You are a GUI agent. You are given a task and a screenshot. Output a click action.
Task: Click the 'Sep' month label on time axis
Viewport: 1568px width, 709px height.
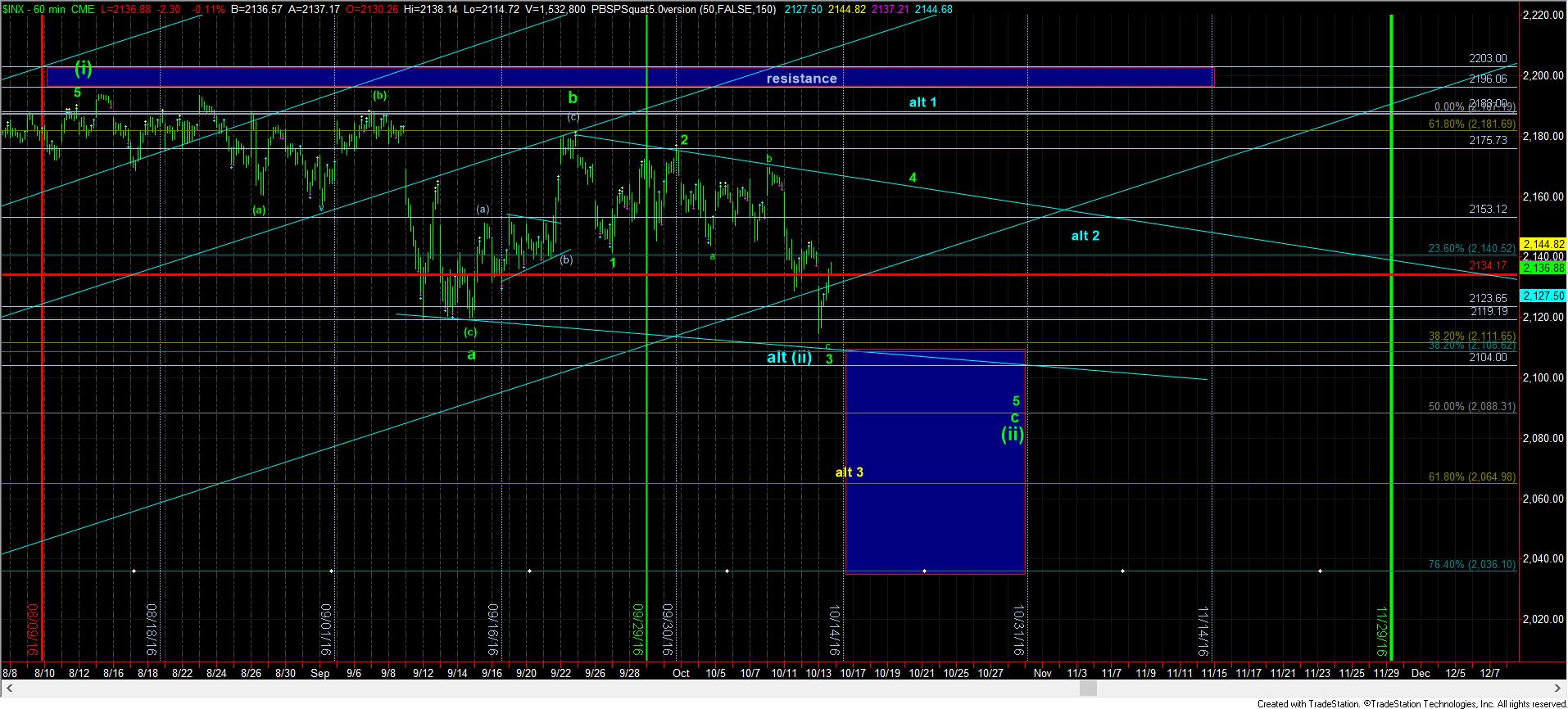pyautogui.click(x=319, y=673)
